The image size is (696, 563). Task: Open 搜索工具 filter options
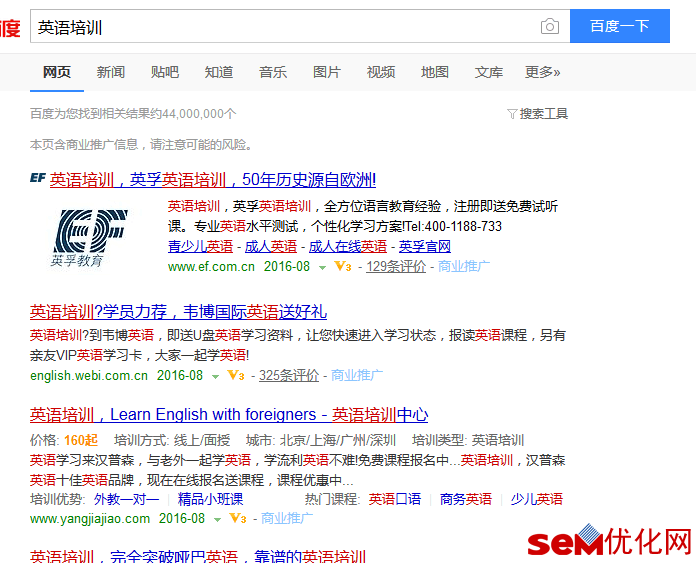pos(544,114)
